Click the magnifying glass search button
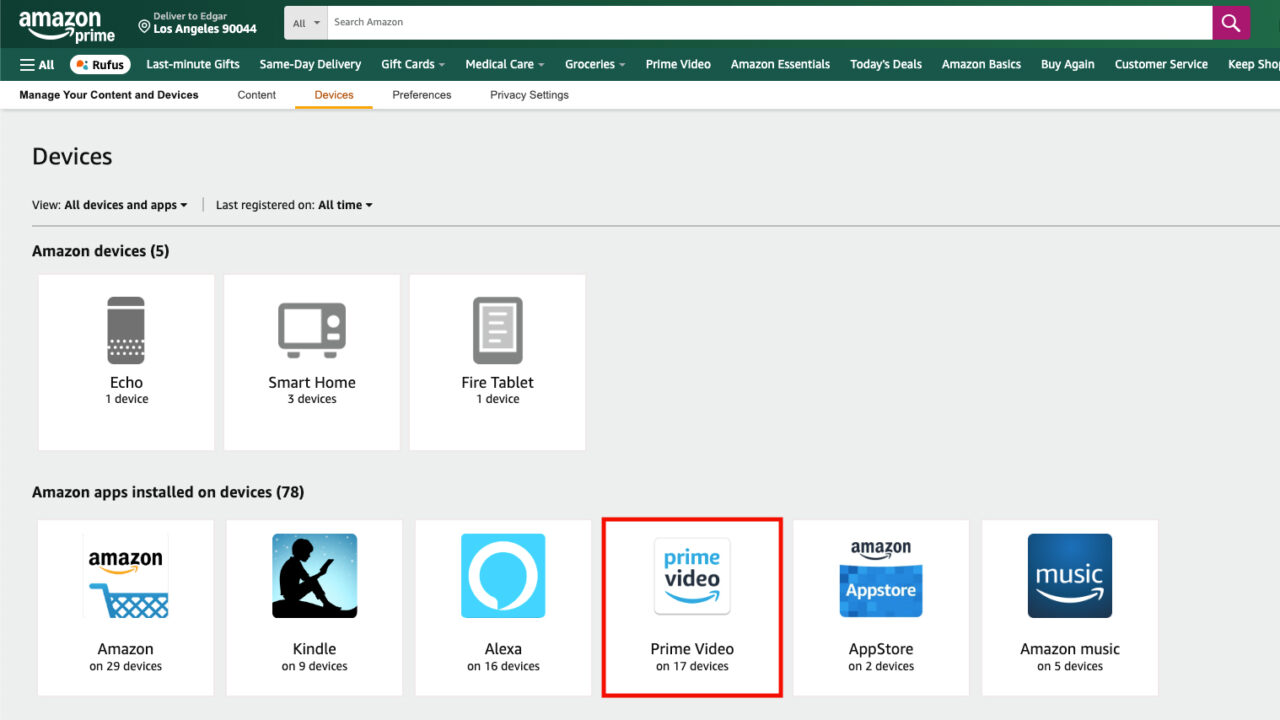Viewport: 1280px width, 720px height. [1231, 22]
